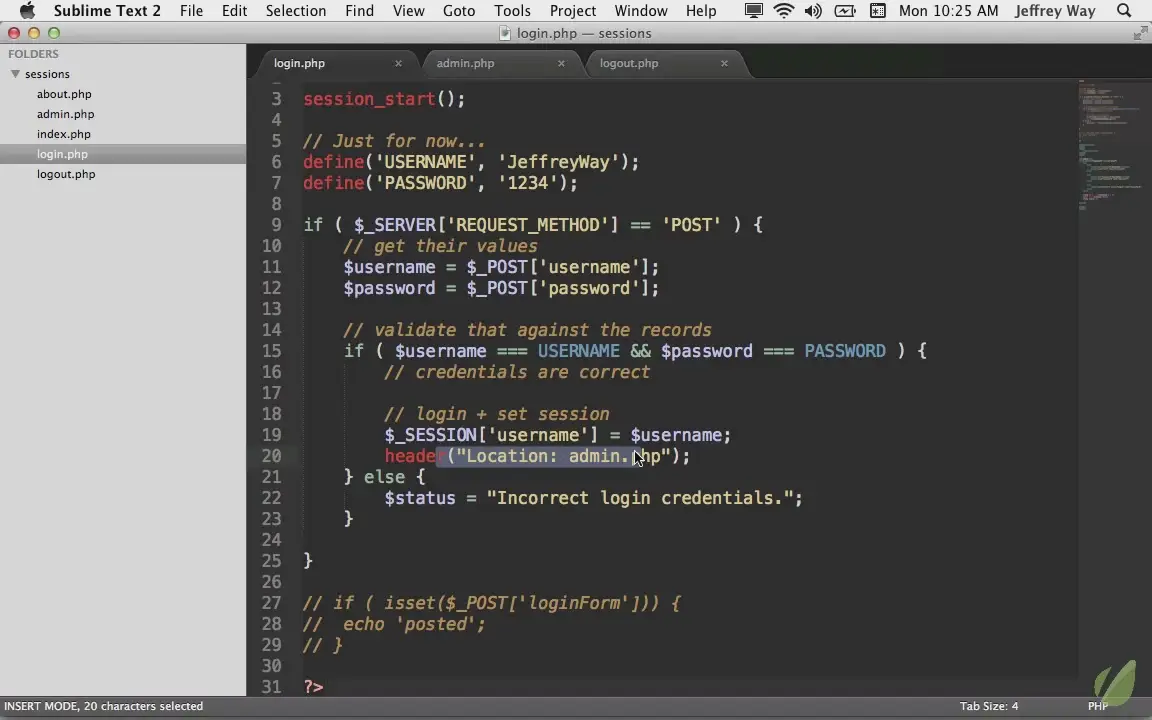Open the PHP syntax selector in status bar
1152x720 pixels.
(1098, 706)
